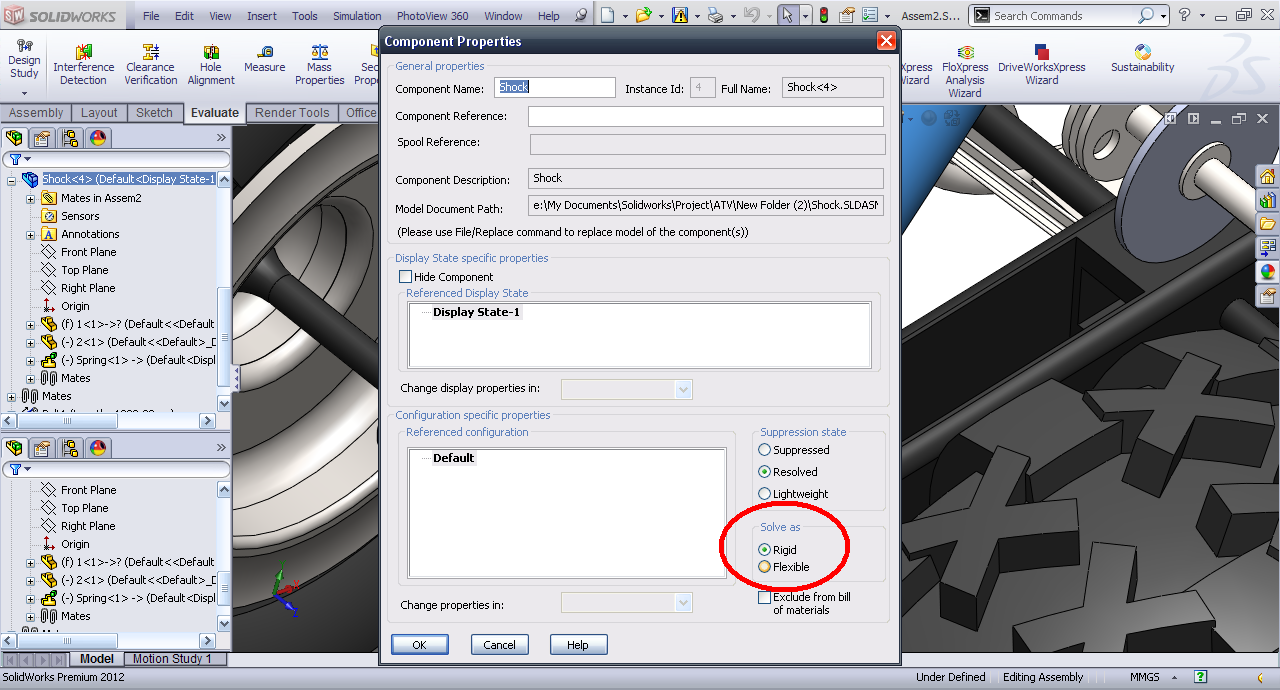Switch to the Sketch tab
The width and height of the screenshot is (1280, 690).
tap(154, 113)
